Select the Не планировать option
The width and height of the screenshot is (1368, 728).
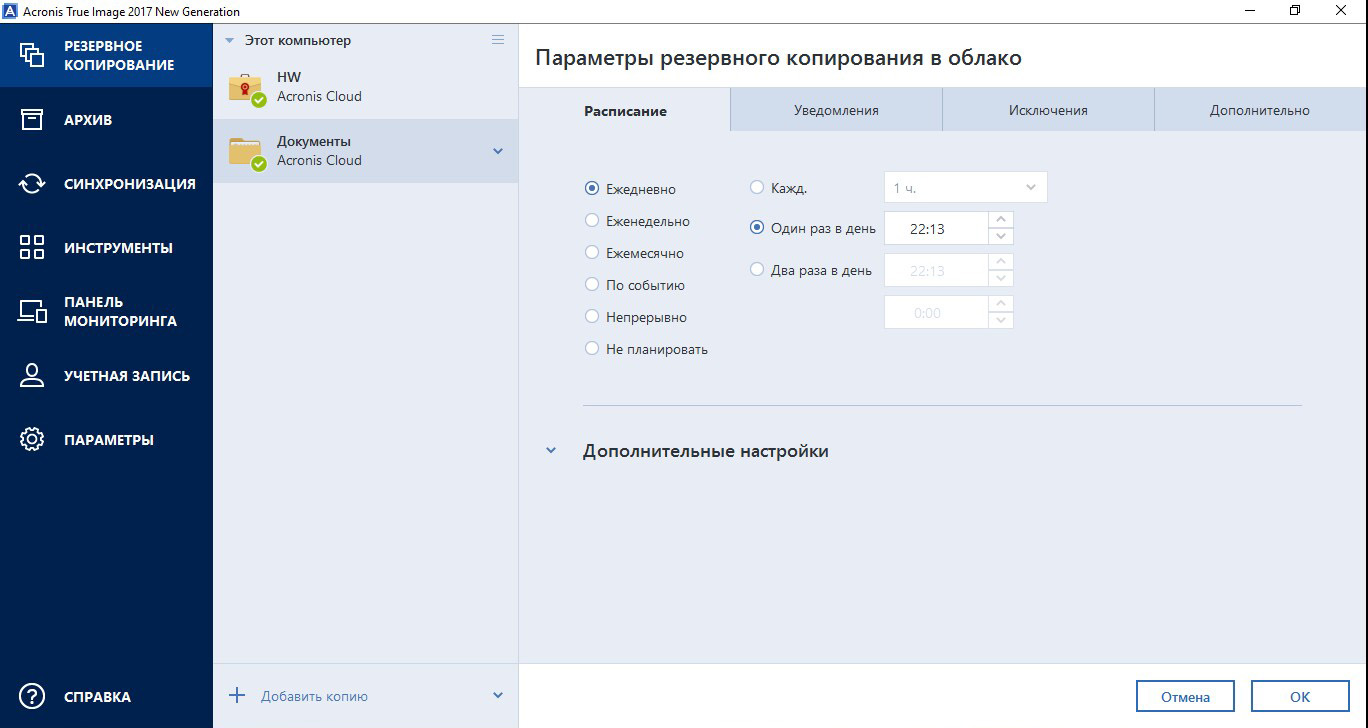[x=592, y=348]
